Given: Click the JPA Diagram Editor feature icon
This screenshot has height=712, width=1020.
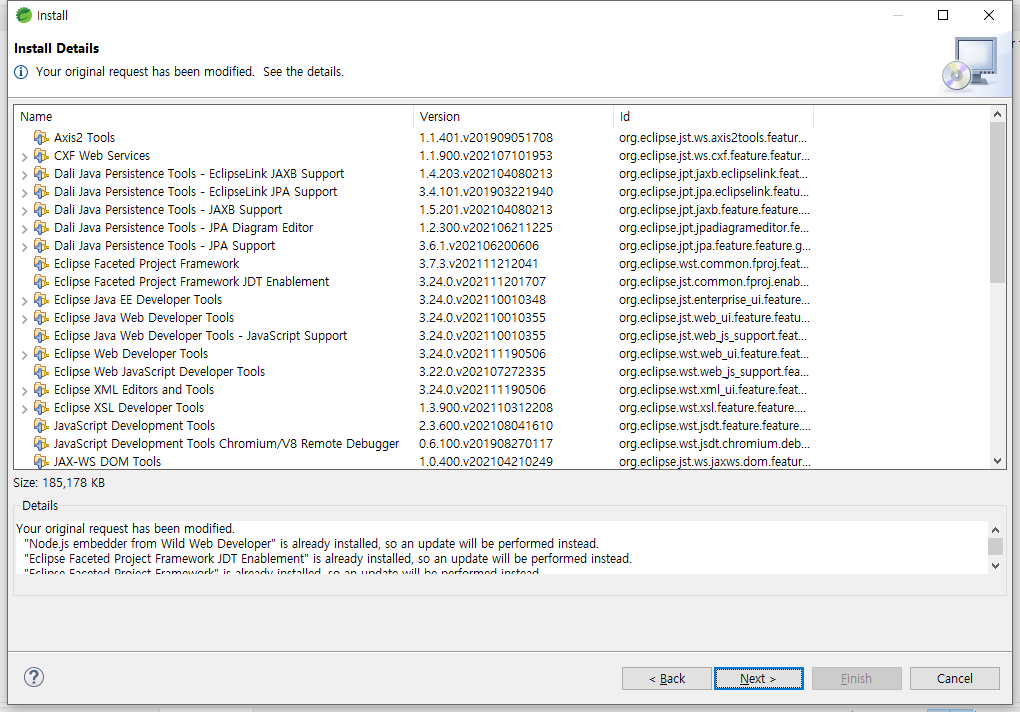Looking at the screenshot, I should [41, 228].
